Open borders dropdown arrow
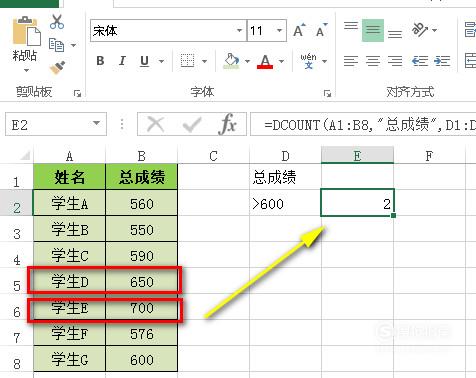Screen dimensions: 476x378 204,61
